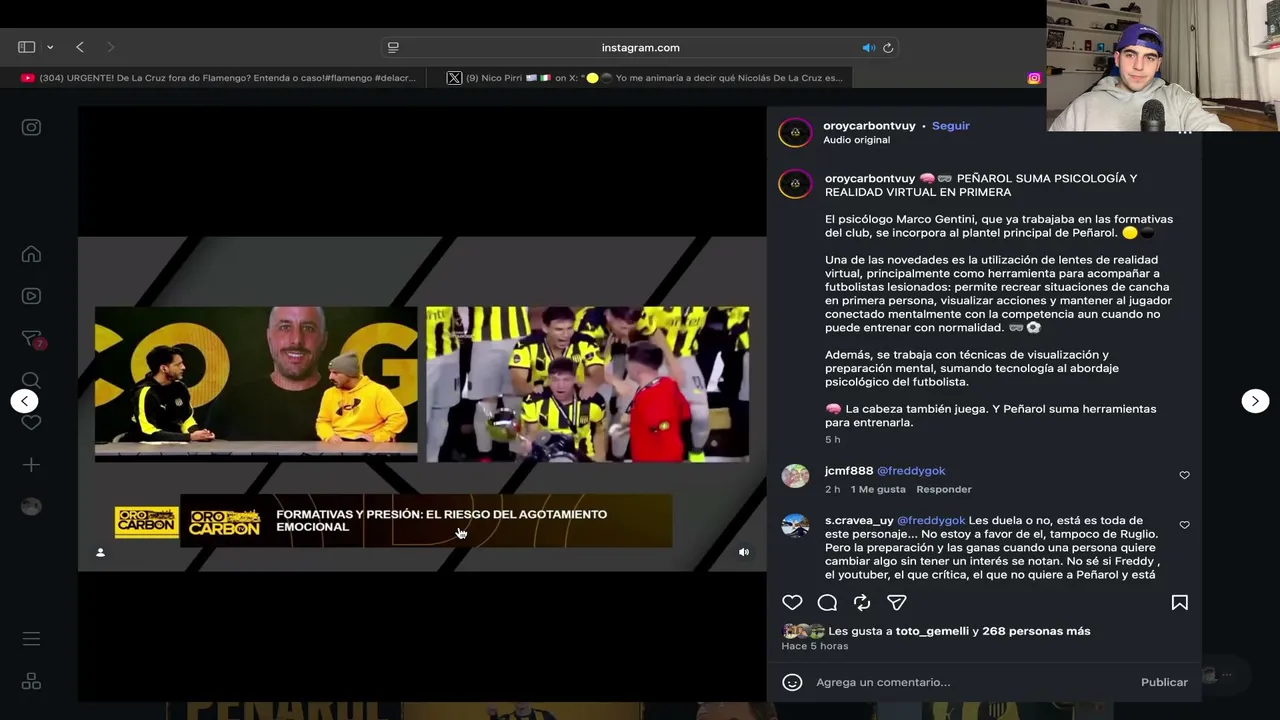Like the jcmf888 comment heart
This screenshot has height=720, width=1280.
(x=1184, y=475)
